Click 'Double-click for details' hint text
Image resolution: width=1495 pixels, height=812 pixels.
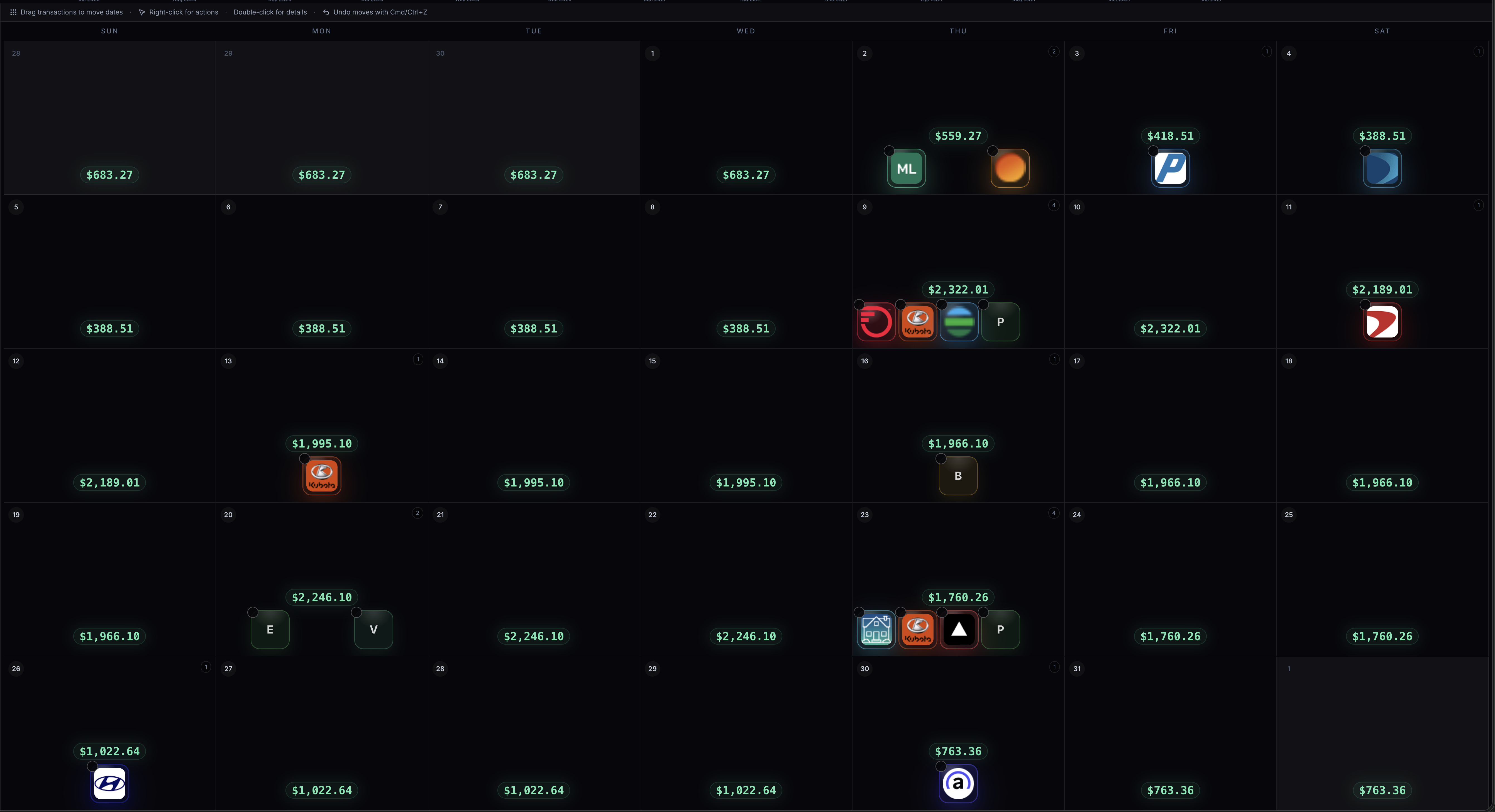[x=270, y=12]
